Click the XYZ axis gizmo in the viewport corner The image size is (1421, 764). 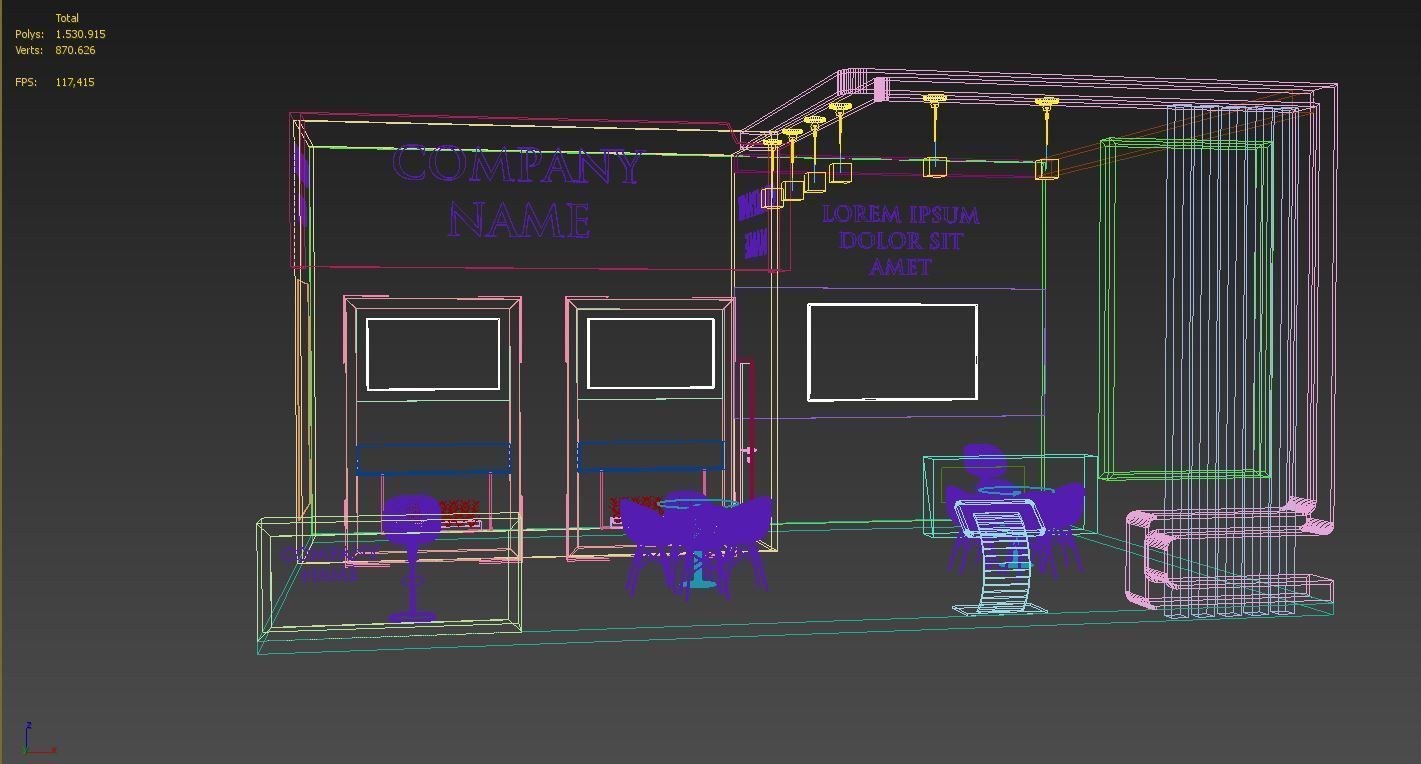(x=38, y=738)
